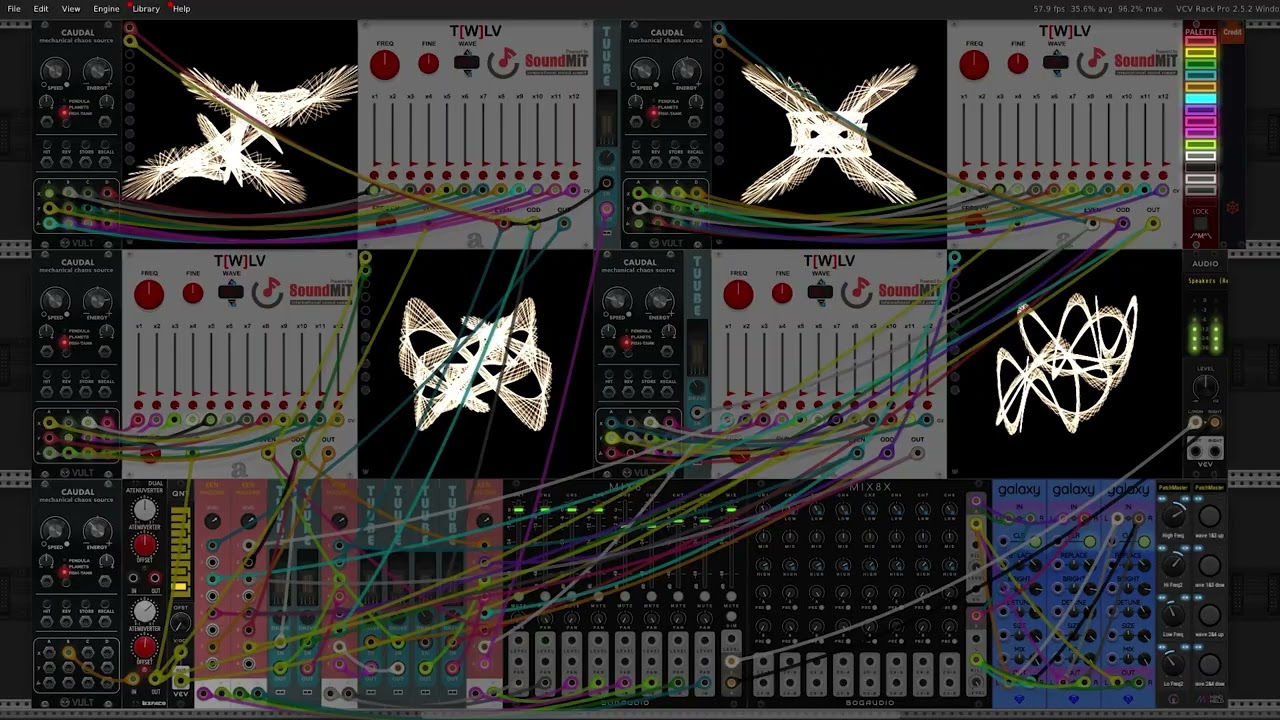Click the 'wave 2&4 up' PatchMaster button
The width and height of the screenshot is (1280, 720).
[1210, 614]
